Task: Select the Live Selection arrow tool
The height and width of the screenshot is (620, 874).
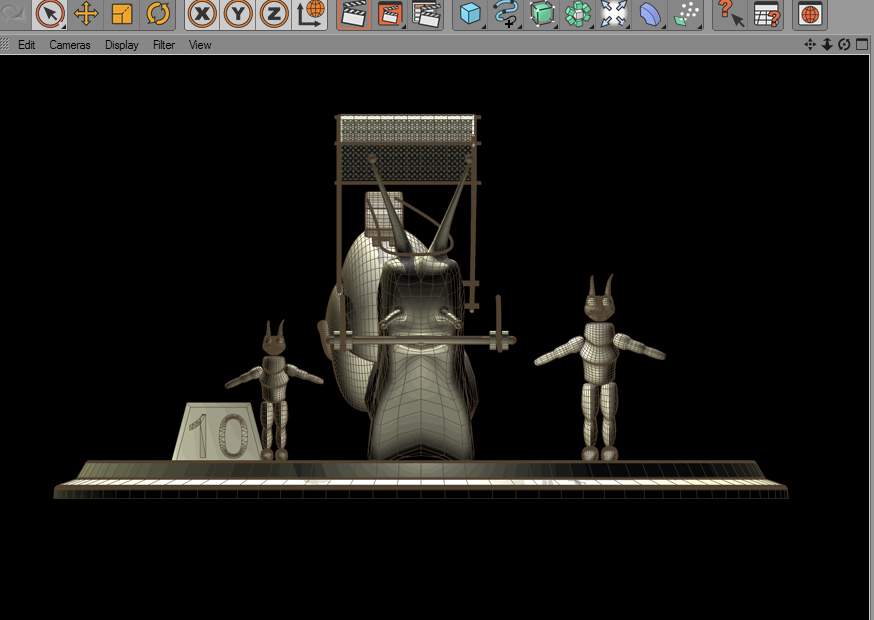Action: pyautogui.click(x=50, y=14)
